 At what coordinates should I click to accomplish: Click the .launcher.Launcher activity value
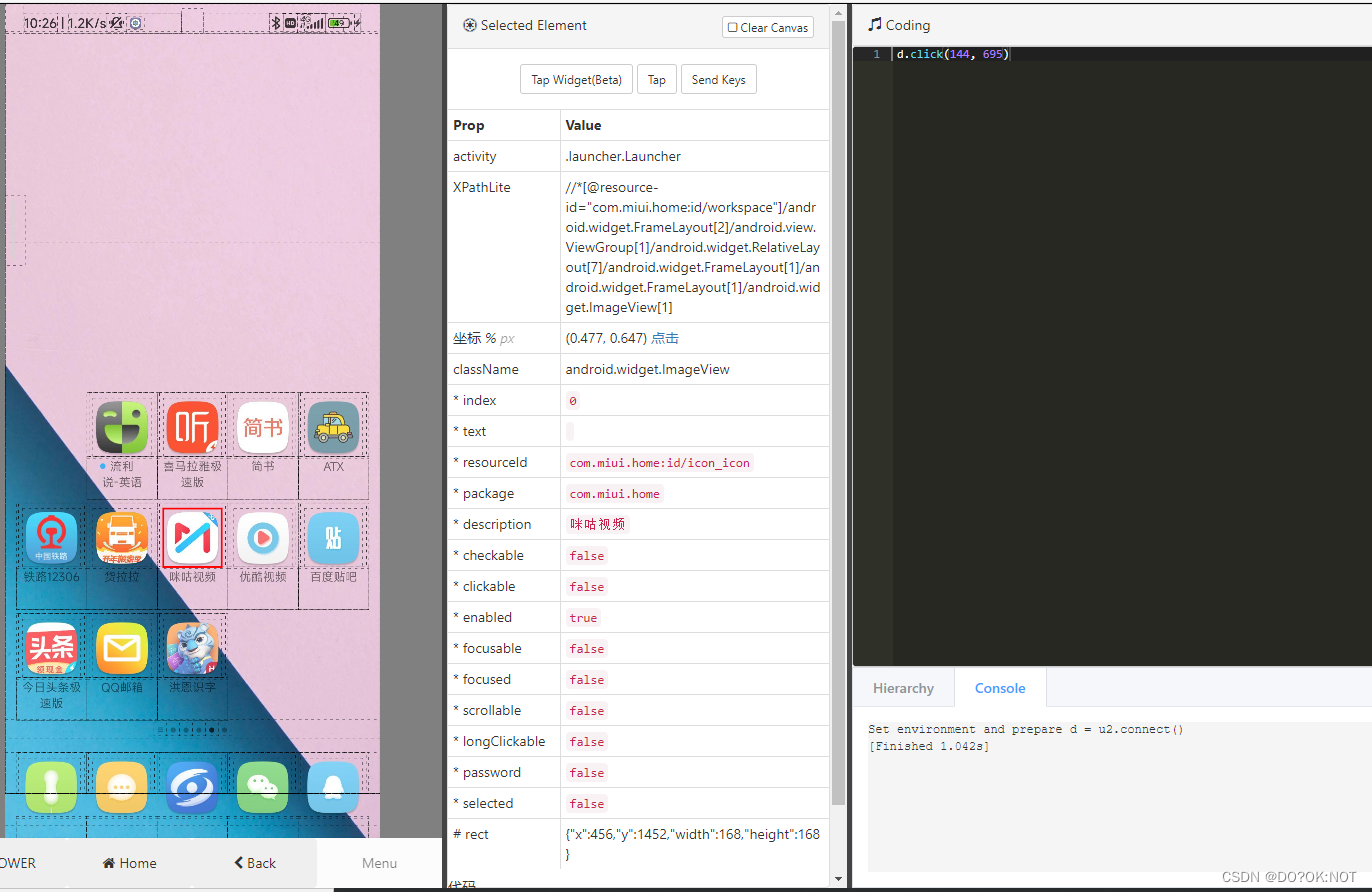tap(623, 156)
